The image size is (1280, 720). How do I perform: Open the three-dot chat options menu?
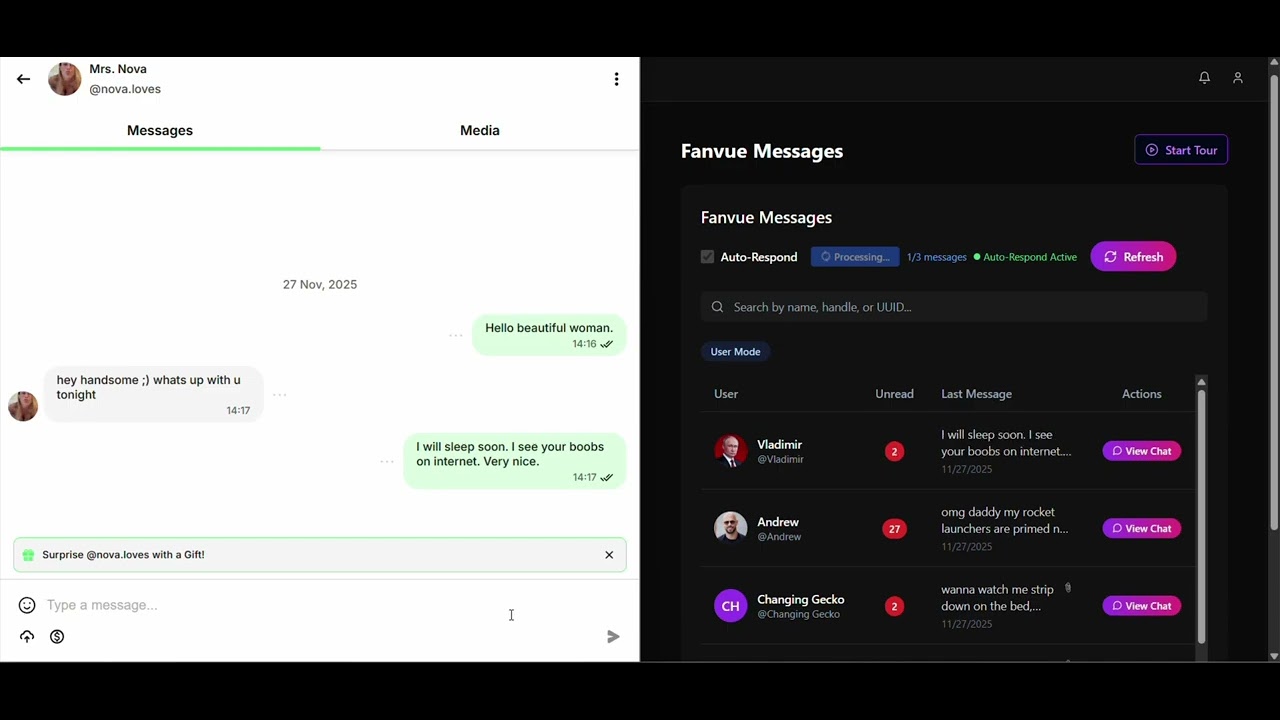click(x=616, y=79)
